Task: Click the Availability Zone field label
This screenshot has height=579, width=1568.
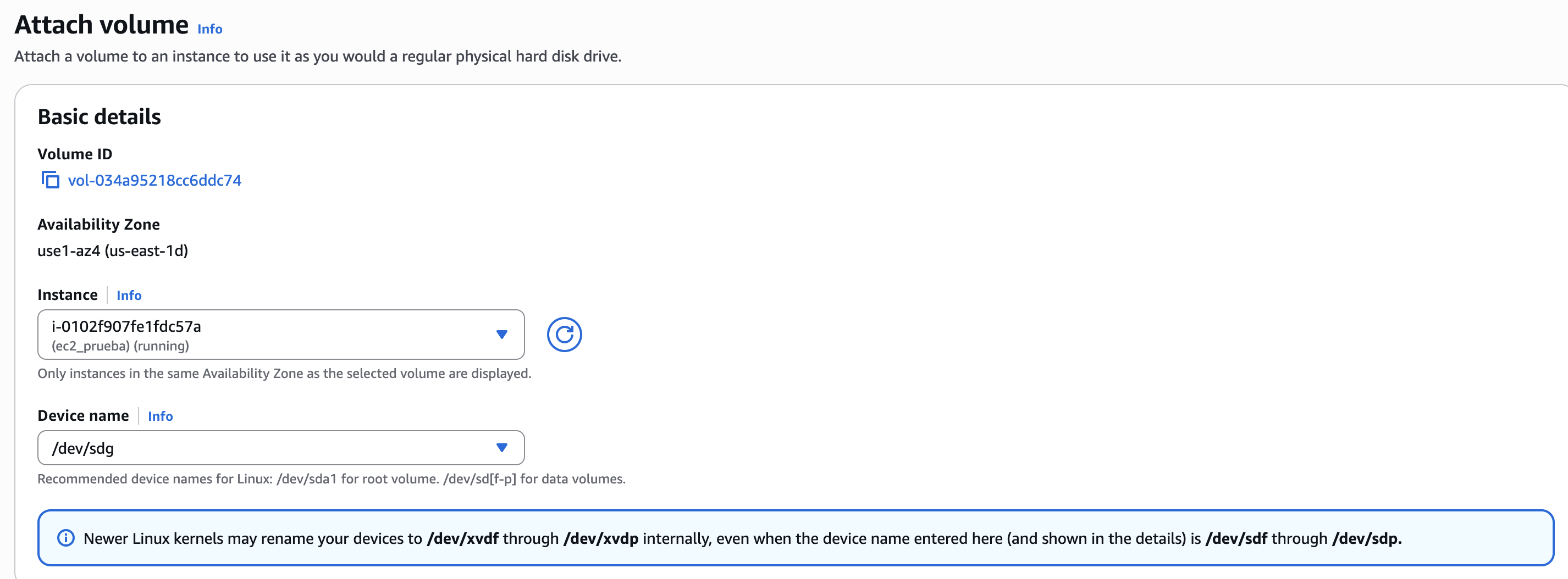Action: 98,225
